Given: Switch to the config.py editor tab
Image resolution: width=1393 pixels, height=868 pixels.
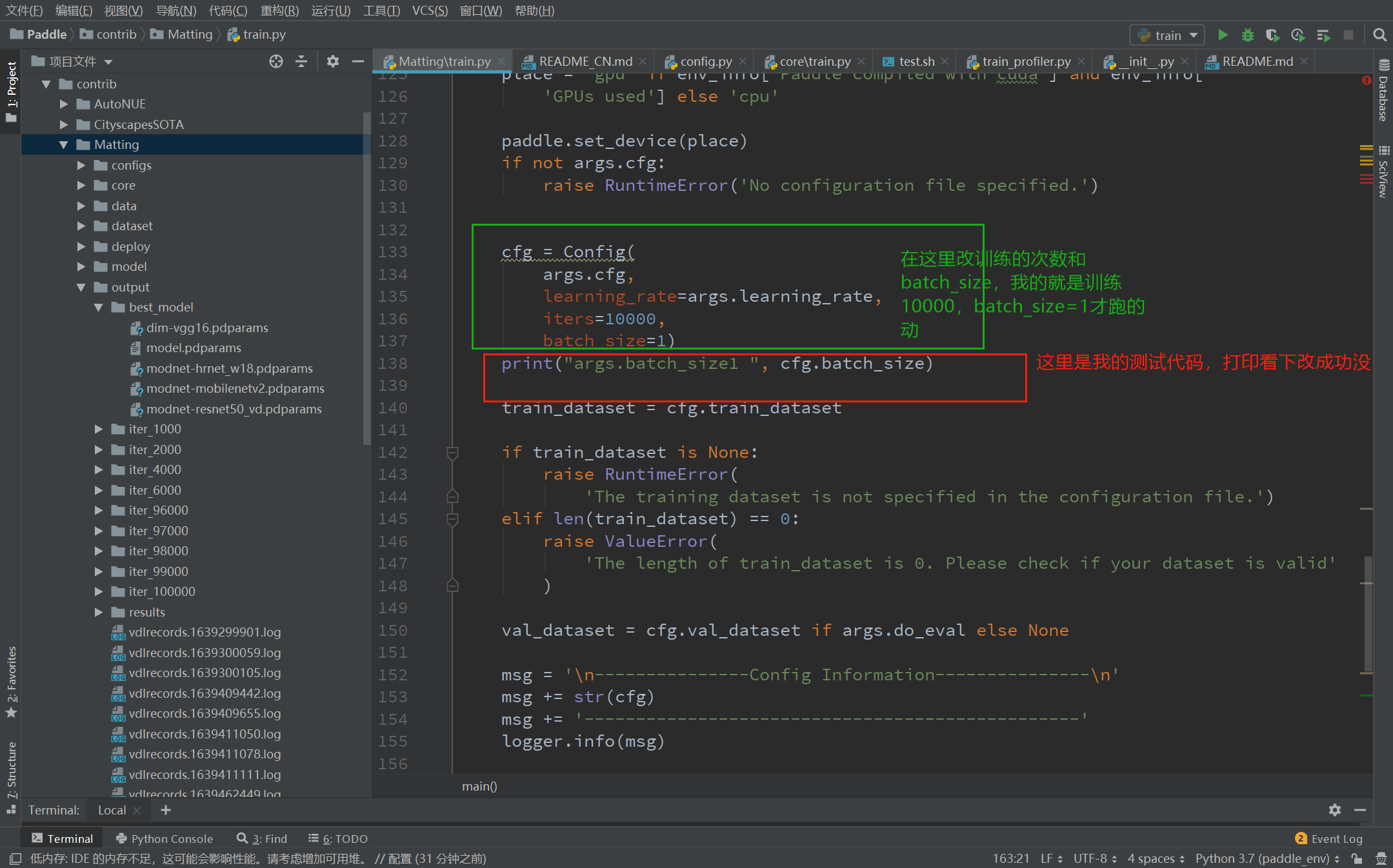Looking at the screenshot, I should coord(706,61).
